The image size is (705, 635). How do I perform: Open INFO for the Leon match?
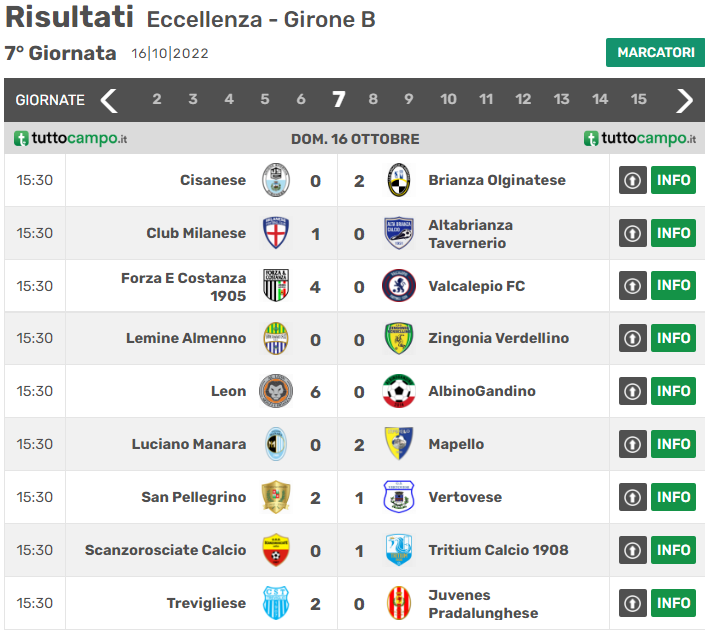pyautogui.click(x=674, y=391)
